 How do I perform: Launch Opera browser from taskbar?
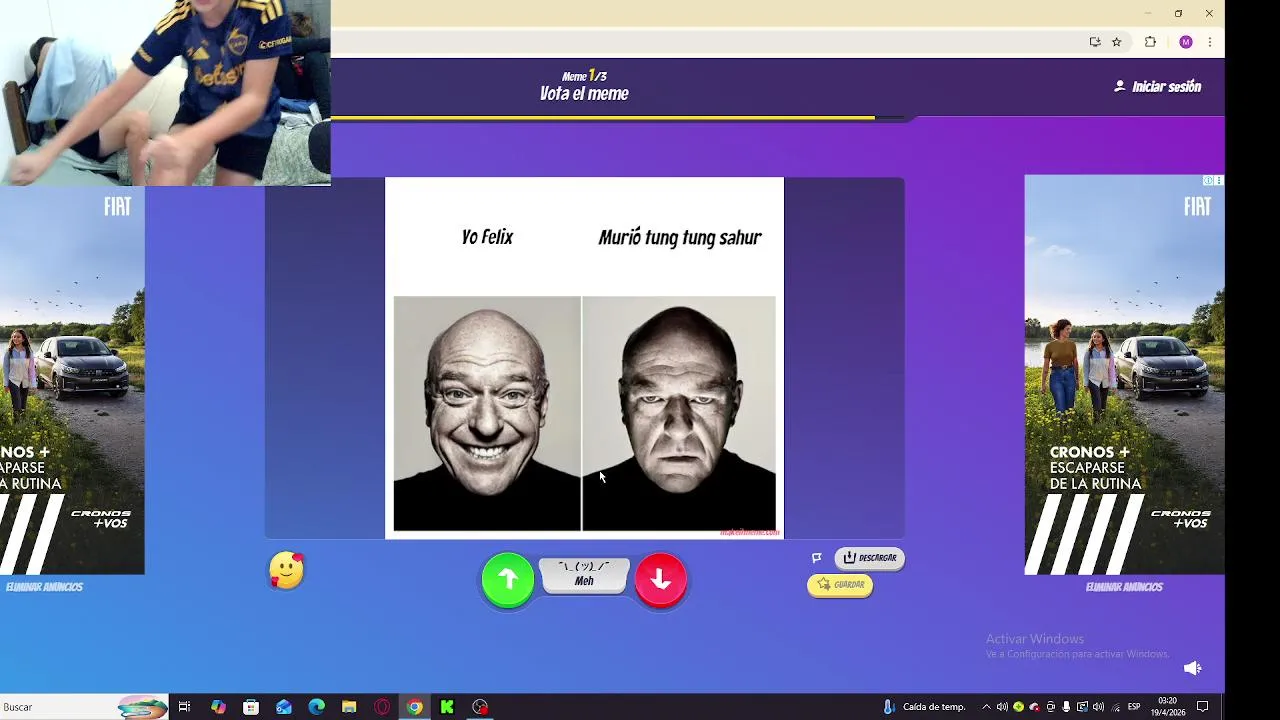coord(382,707)
